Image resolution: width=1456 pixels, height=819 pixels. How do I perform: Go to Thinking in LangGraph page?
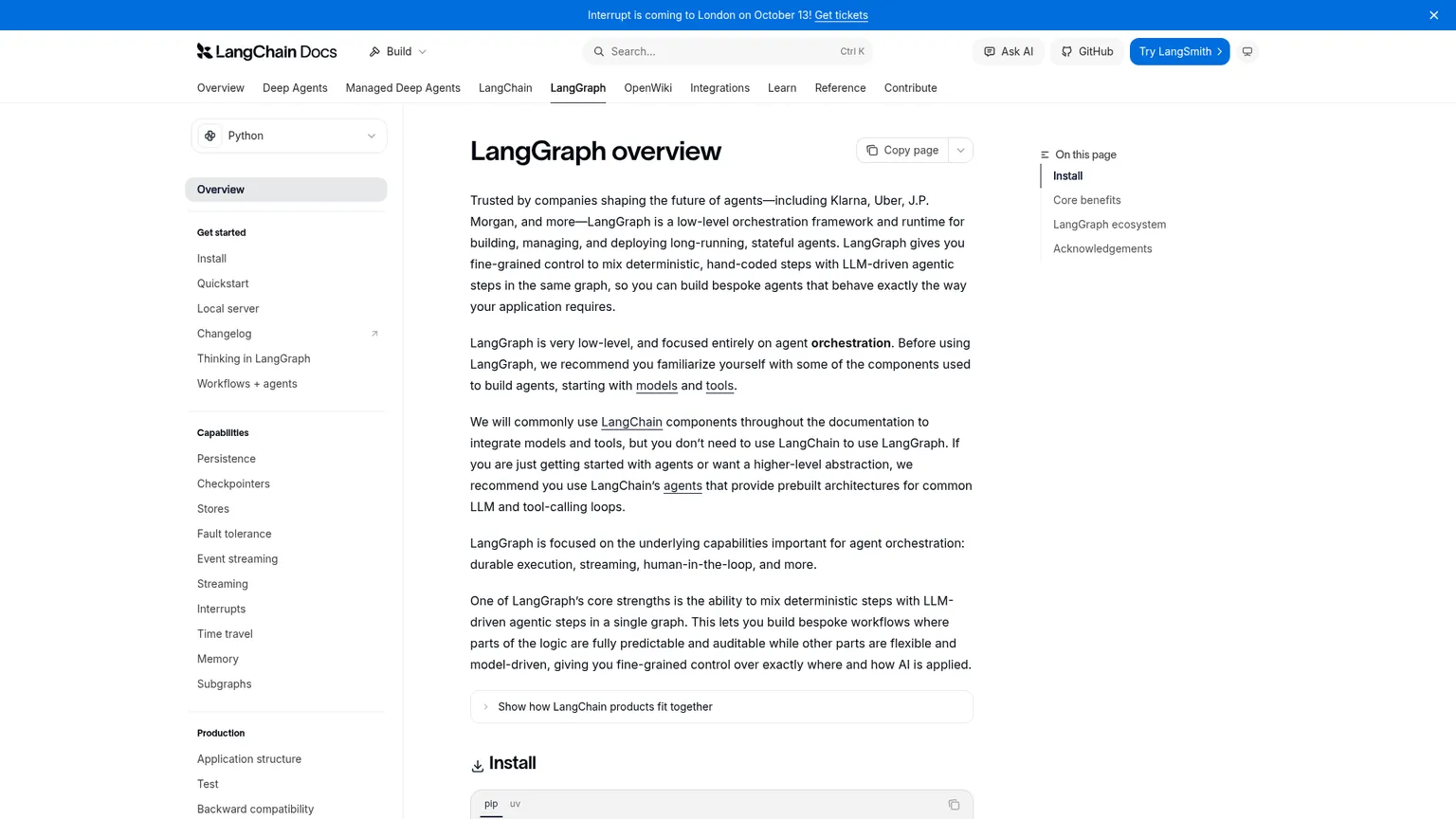[253, 359]
